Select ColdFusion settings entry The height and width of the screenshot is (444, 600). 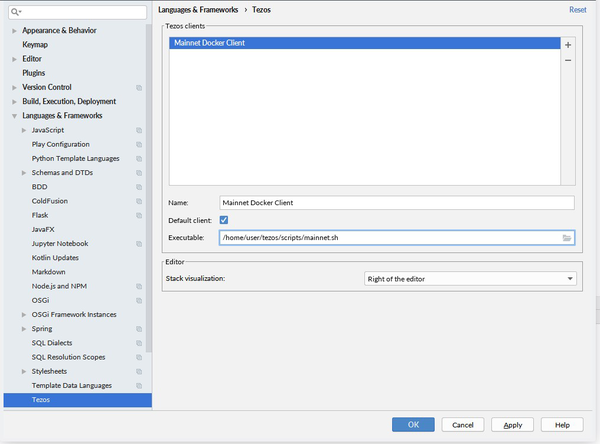pos(49,201)
